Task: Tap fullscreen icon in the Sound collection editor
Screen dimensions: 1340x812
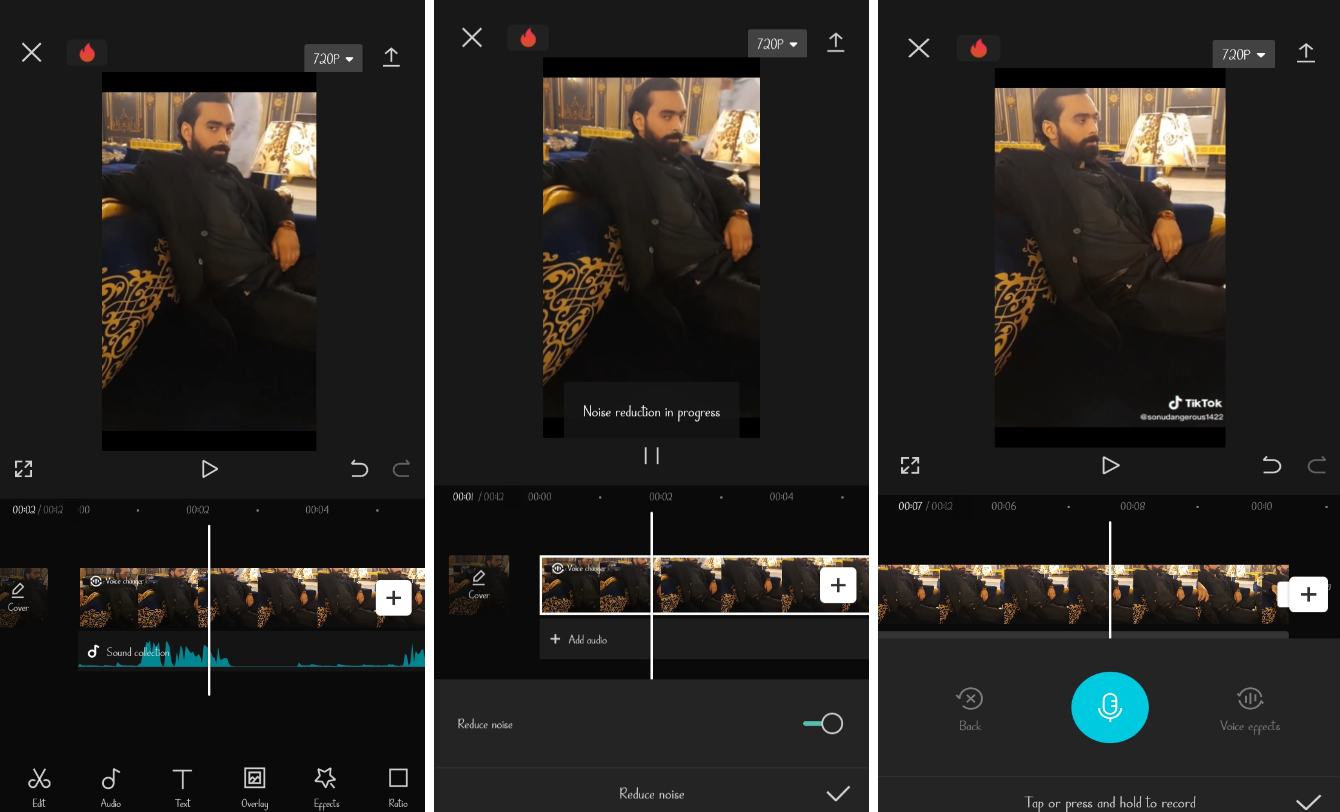Action: (x=23, y=468)
